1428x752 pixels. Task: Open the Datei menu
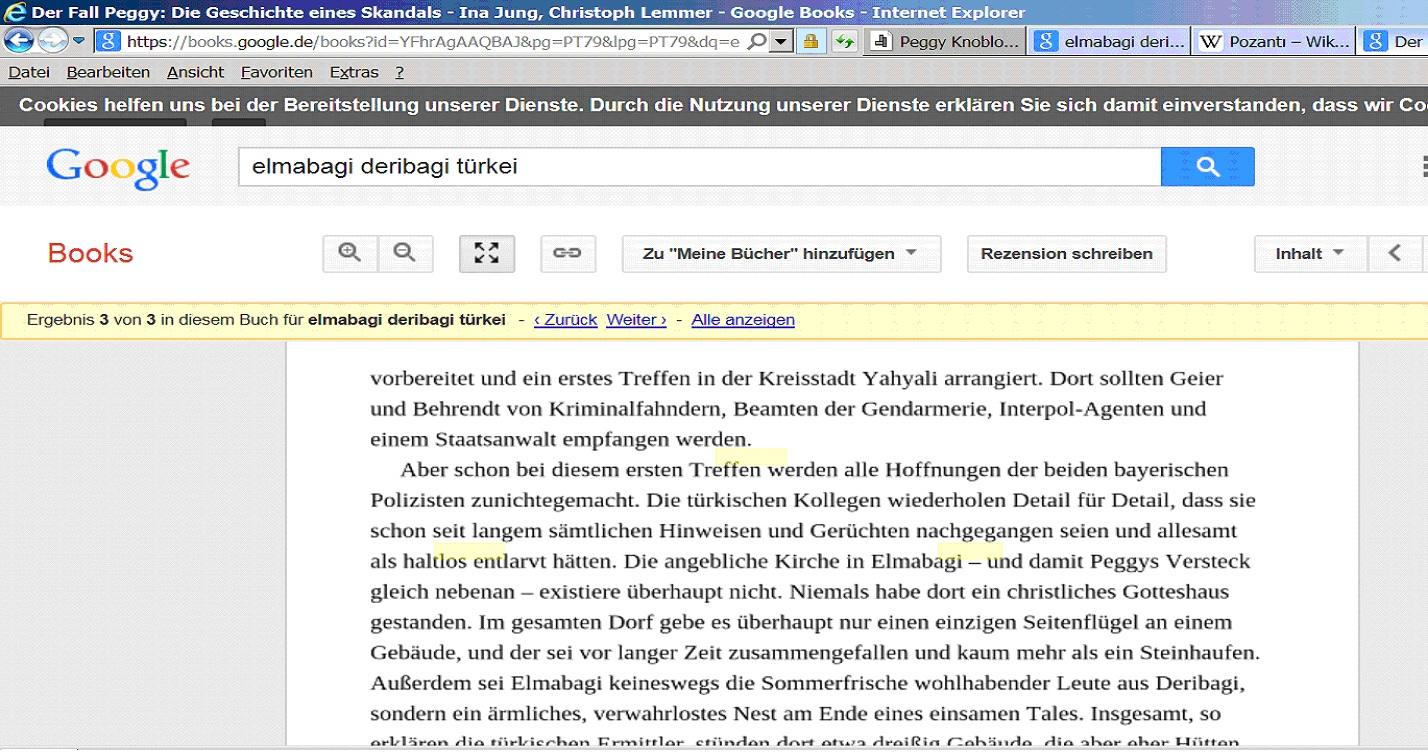[29, 72]
